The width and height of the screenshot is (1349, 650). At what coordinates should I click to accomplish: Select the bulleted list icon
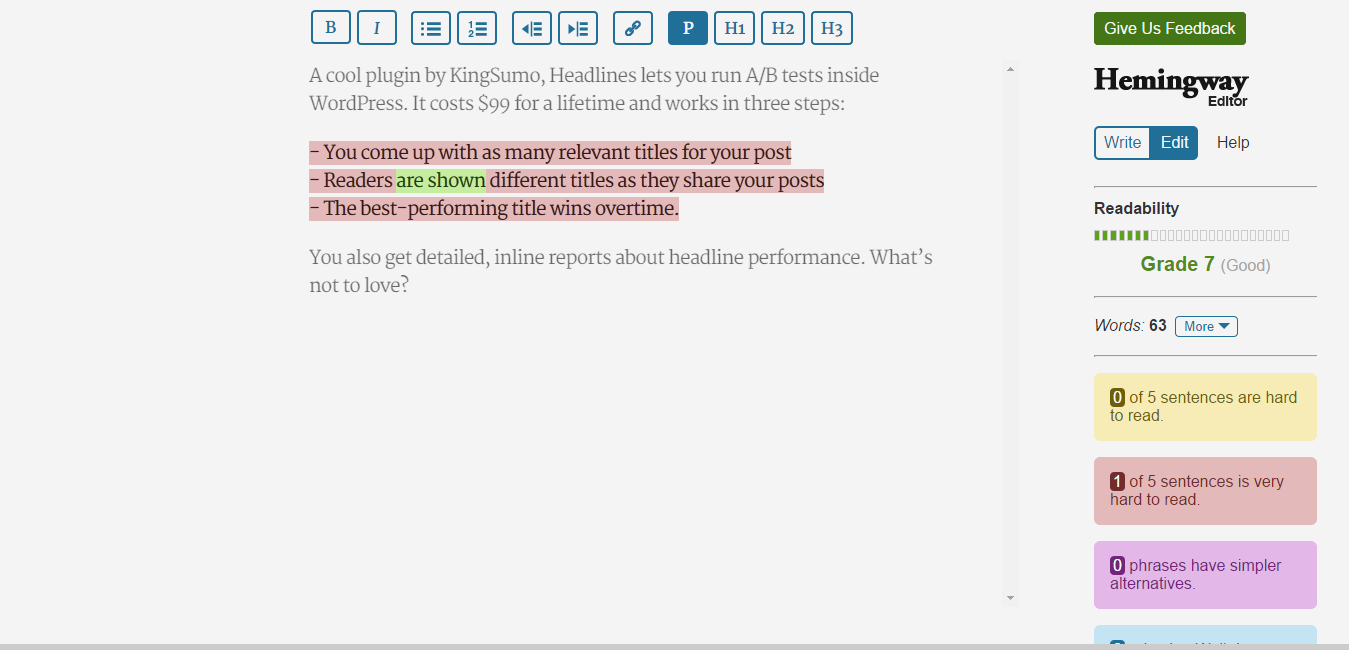point(430,27)
